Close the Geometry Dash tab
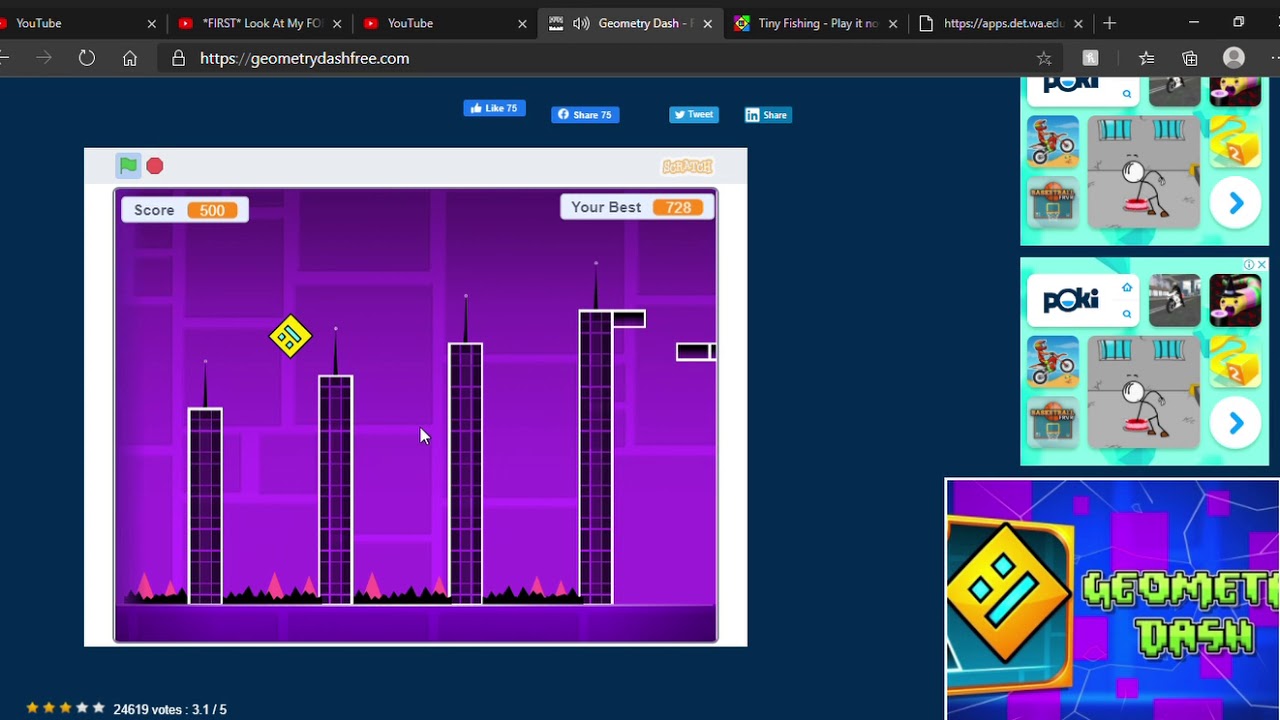This screenshot has width=1280, height=720. (x=708, y=23)
